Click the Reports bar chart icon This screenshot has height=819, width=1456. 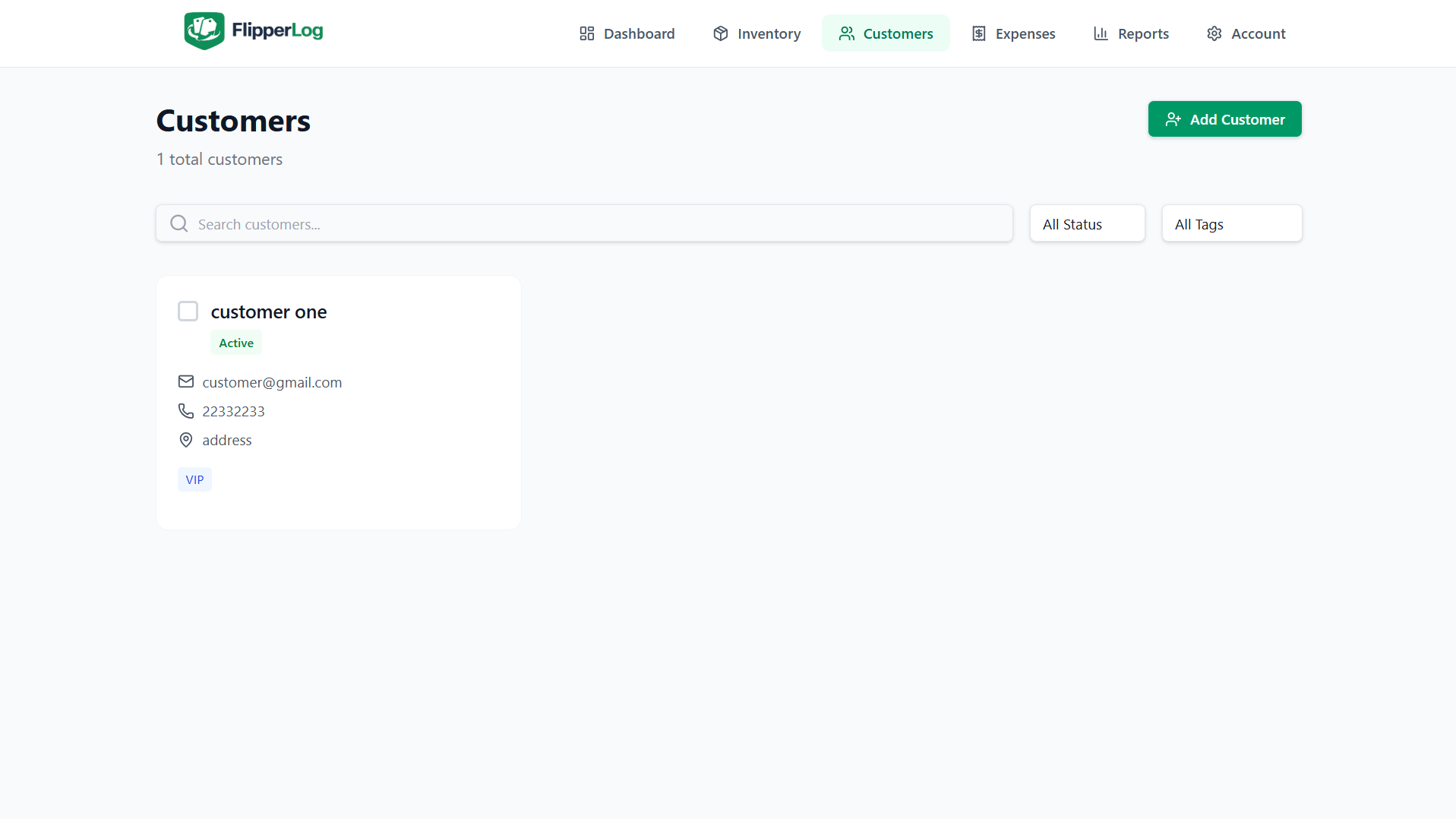[x=1101, y=33]
